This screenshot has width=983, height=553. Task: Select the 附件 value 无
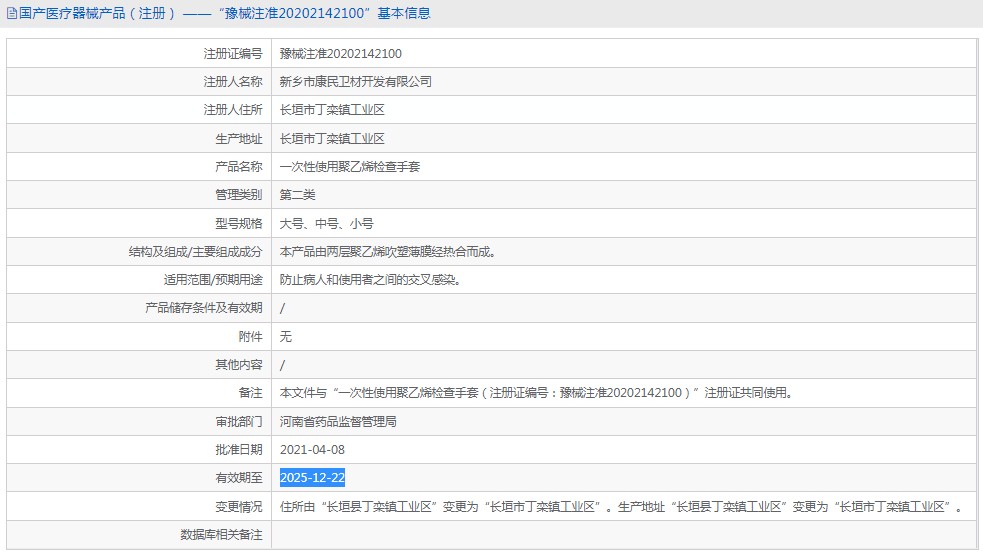[x=285, y=337]
